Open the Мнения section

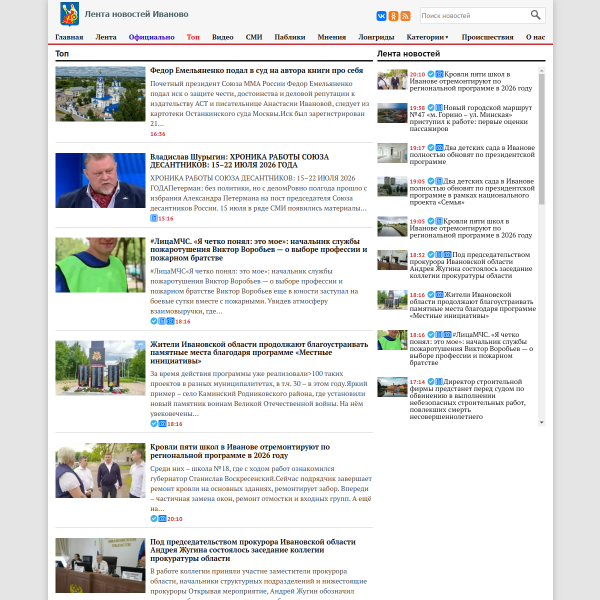[x=332, y=37]
